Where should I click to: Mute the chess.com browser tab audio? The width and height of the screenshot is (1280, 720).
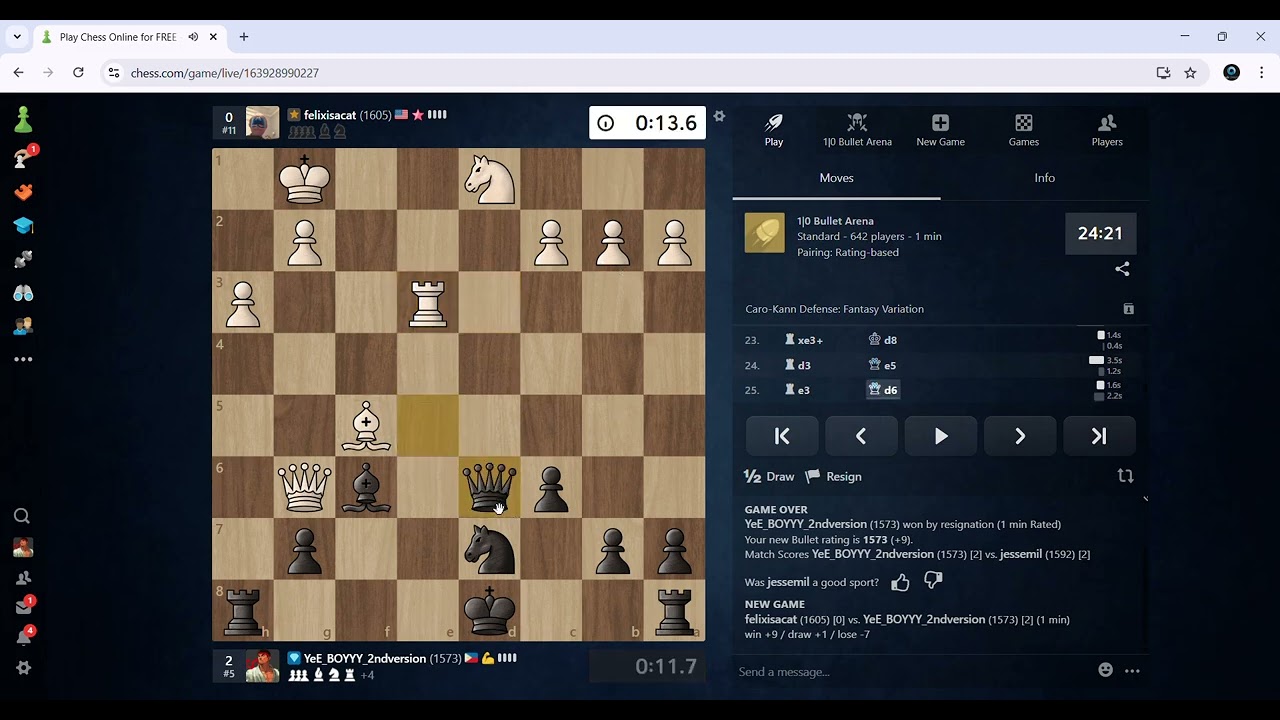click(193, 37)
